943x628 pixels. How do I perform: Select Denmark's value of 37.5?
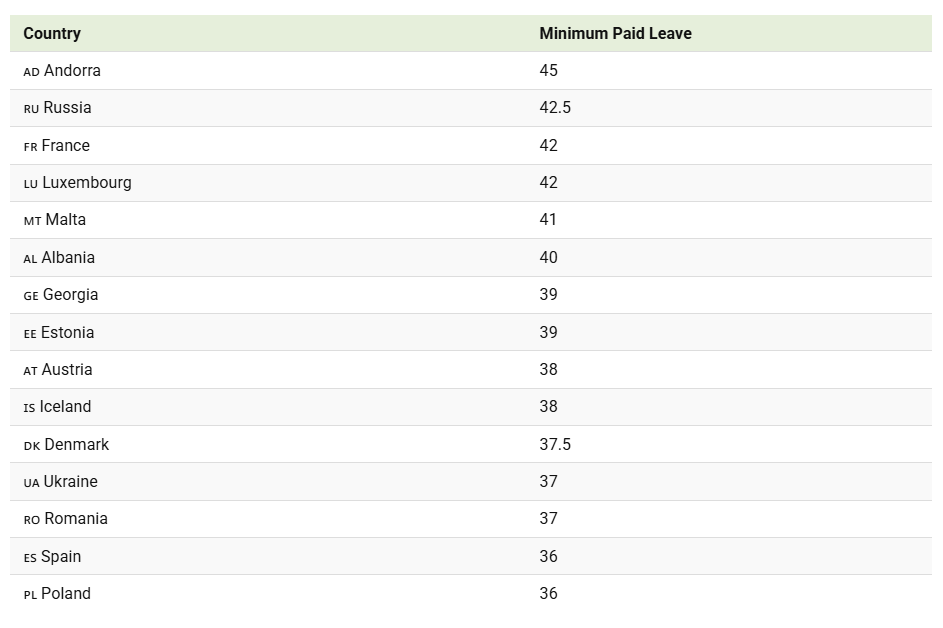[555, 445]
